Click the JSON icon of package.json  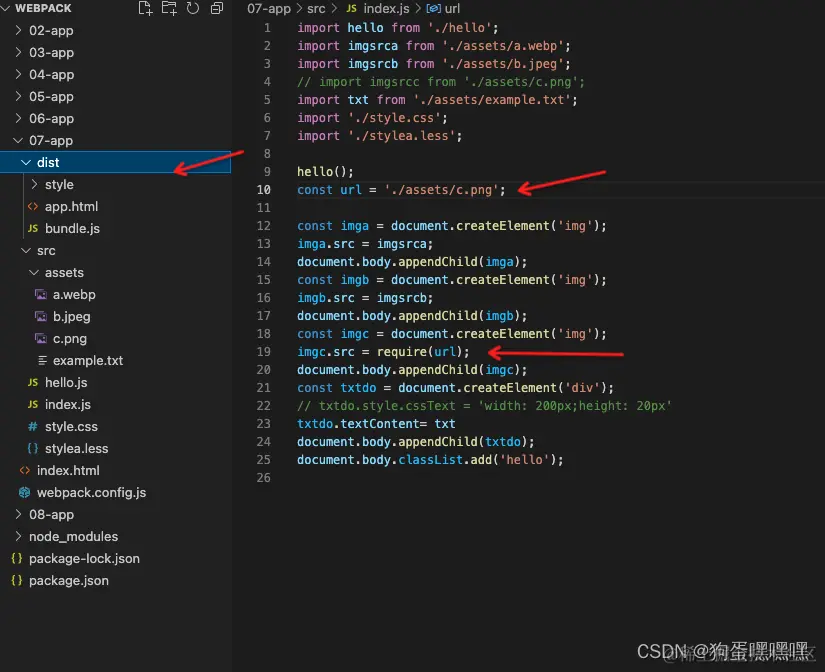point(16,580)
